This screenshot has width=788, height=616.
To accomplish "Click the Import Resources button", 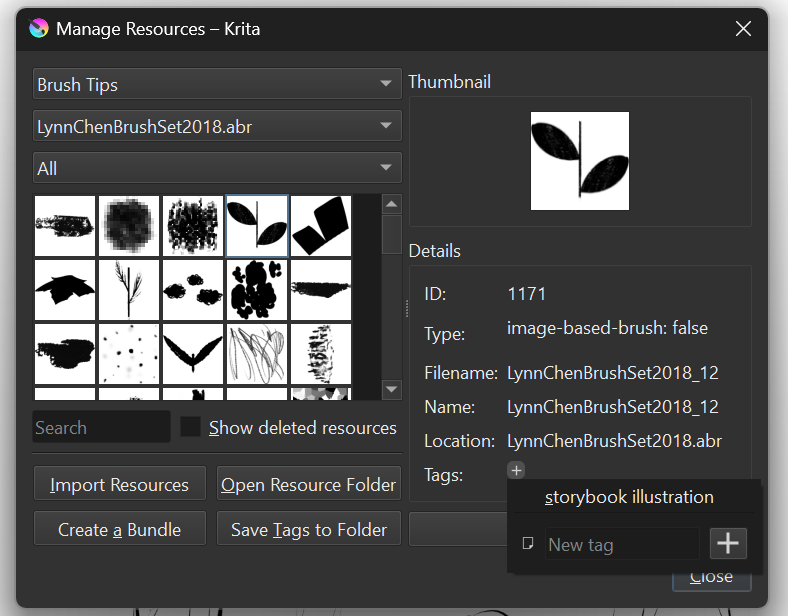I will click(119, 485).
